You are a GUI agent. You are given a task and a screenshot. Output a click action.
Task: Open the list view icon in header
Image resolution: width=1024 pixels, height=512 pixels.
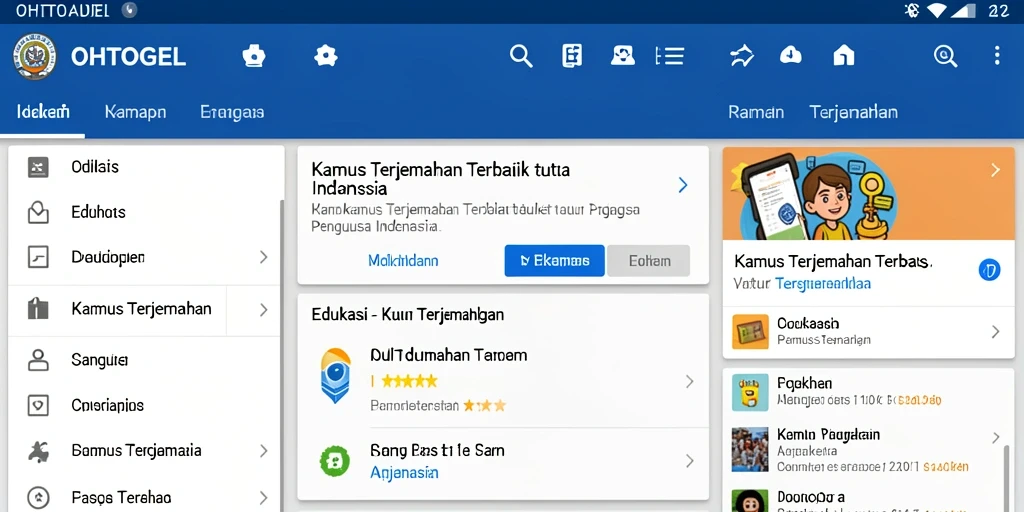669,56
